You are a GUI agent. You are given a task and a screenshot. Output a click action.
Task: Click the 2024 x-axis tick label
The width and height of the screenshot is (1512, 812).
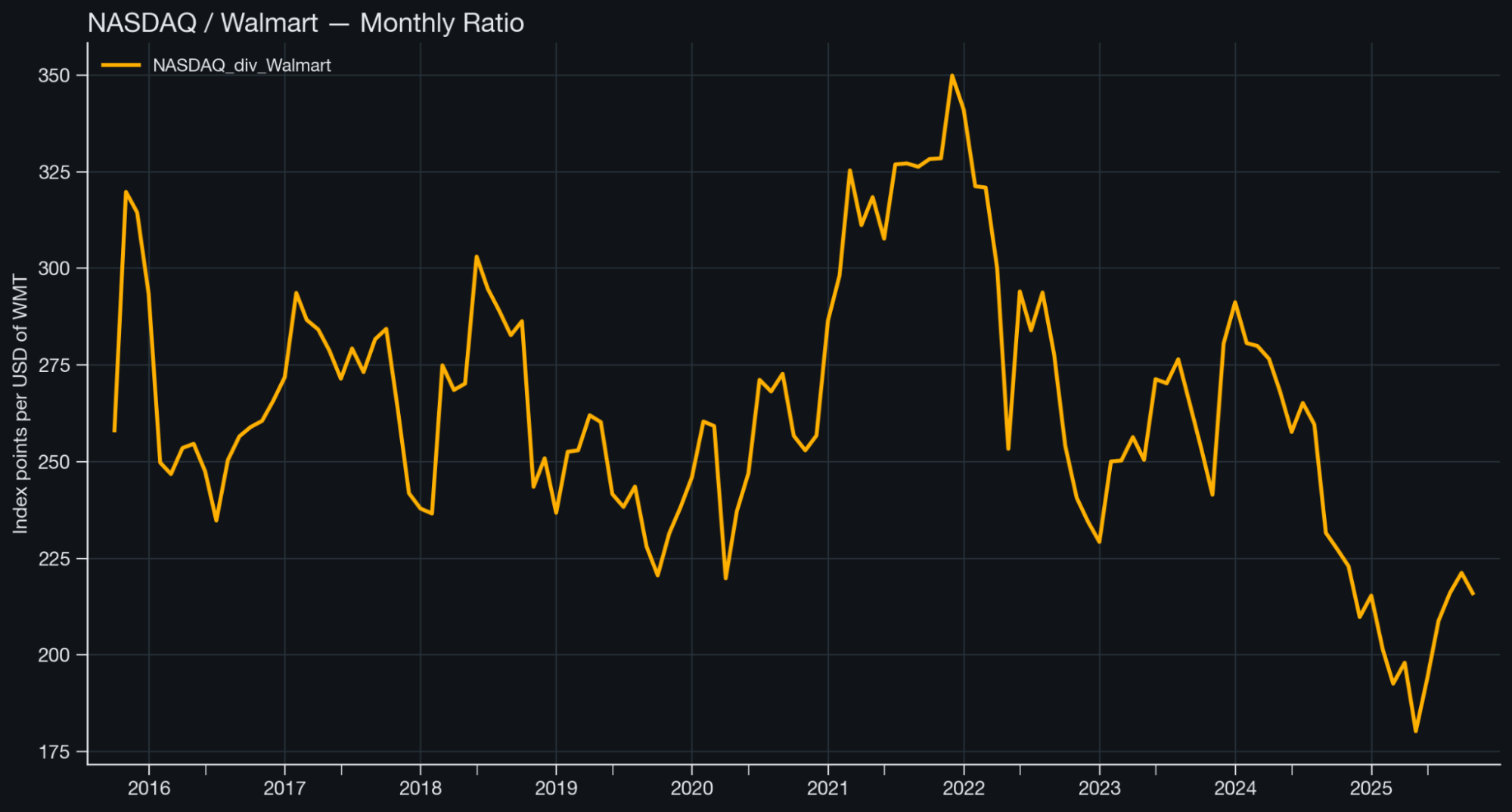coord(1235,789)
